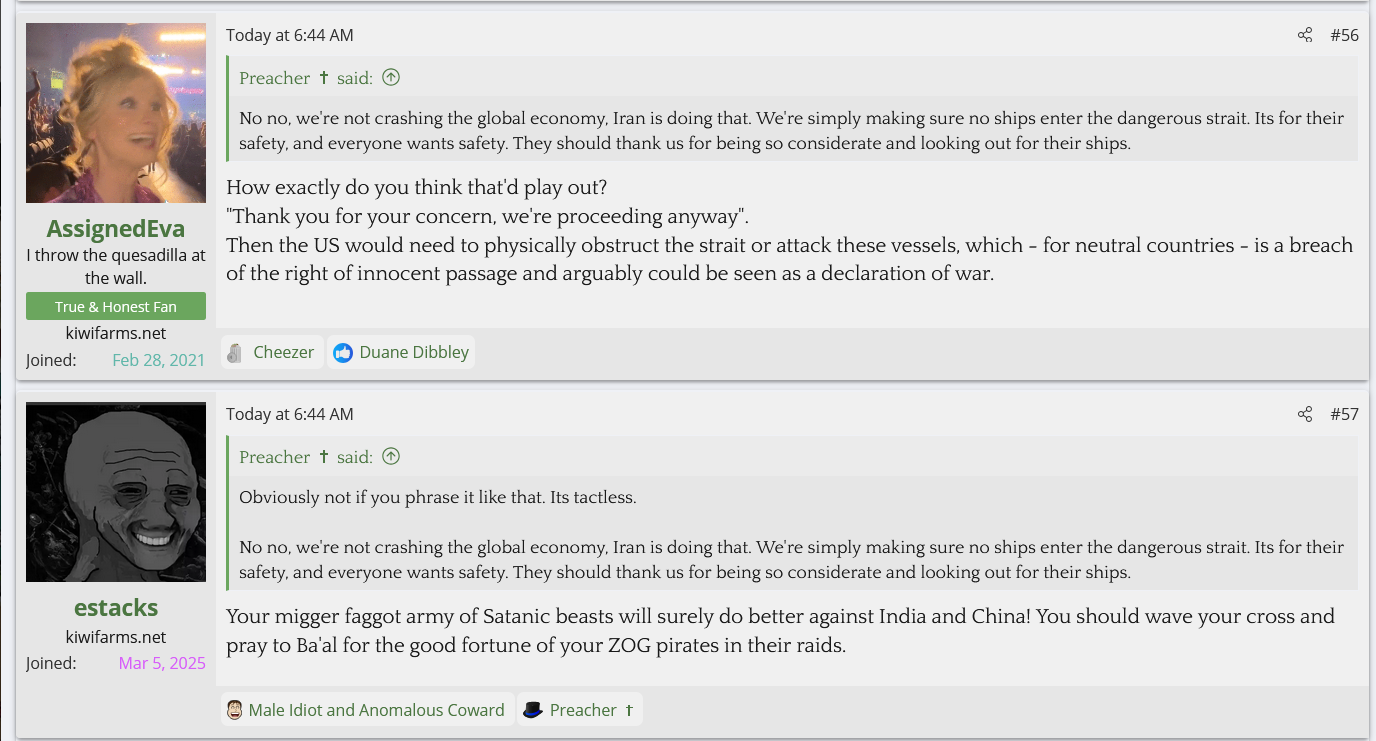Open estacks' profile via username

pyautogui.click(x=116, y=607)
